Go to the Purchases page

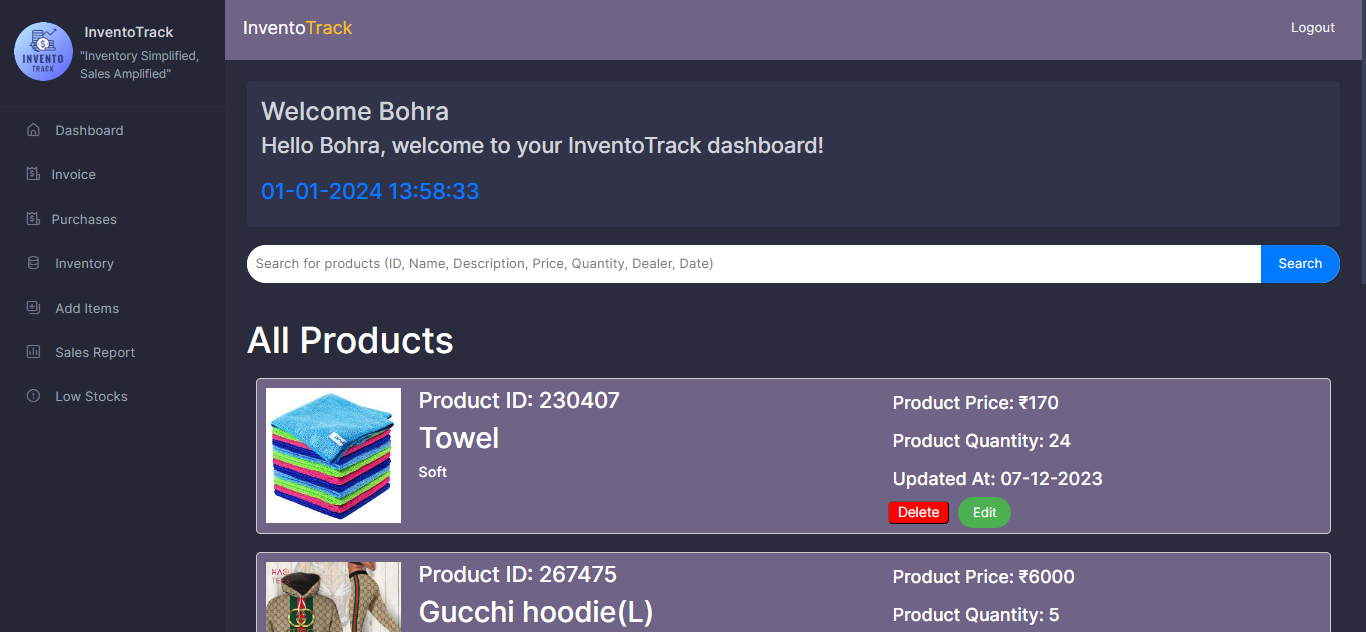point(84,219)
